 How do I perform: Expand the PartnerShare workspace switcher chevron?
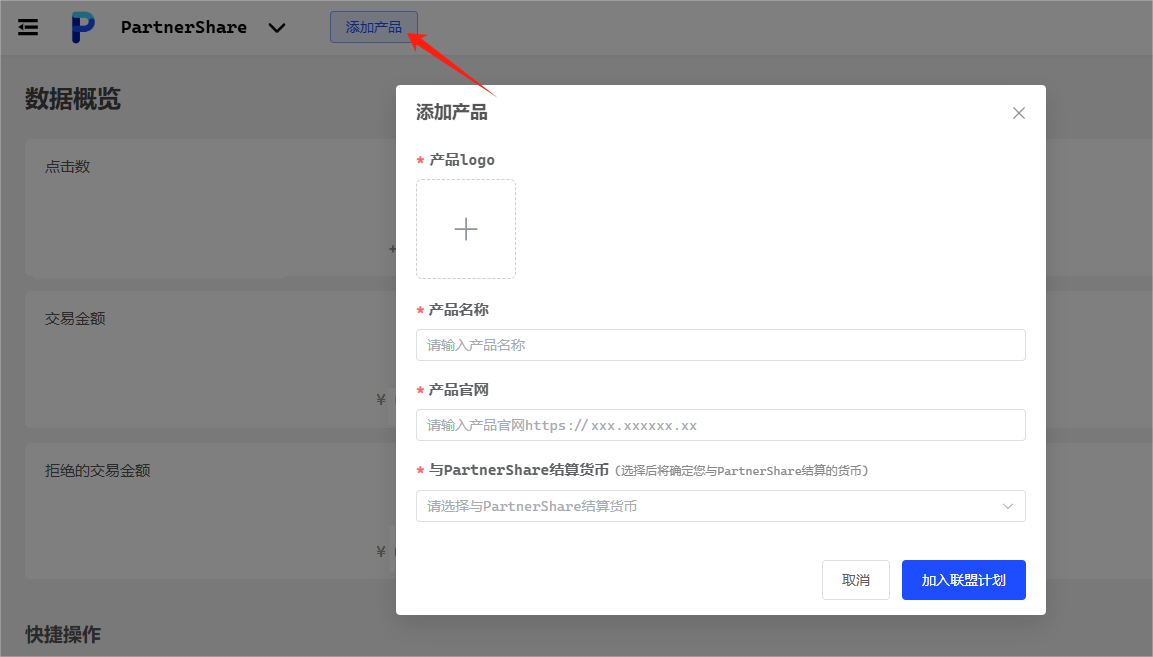point(277,28)
